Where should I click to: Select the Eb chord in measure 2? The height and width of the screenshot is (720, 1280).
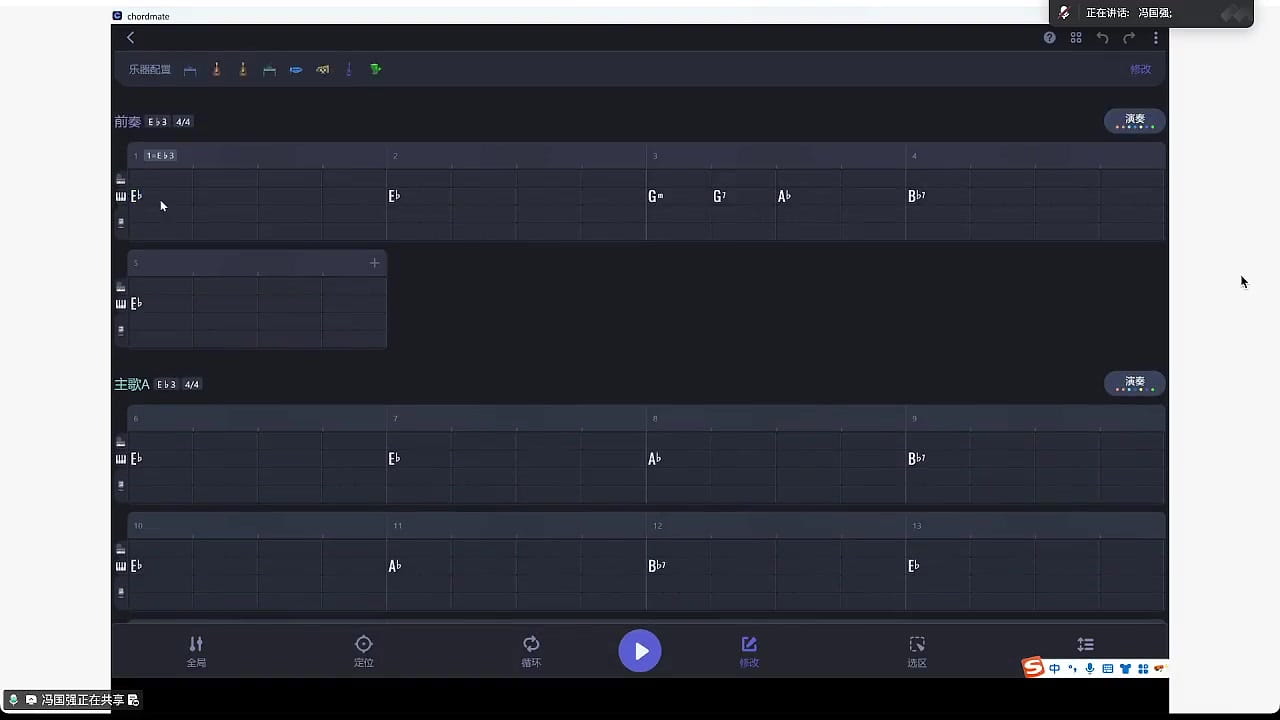tap(395, 196)
